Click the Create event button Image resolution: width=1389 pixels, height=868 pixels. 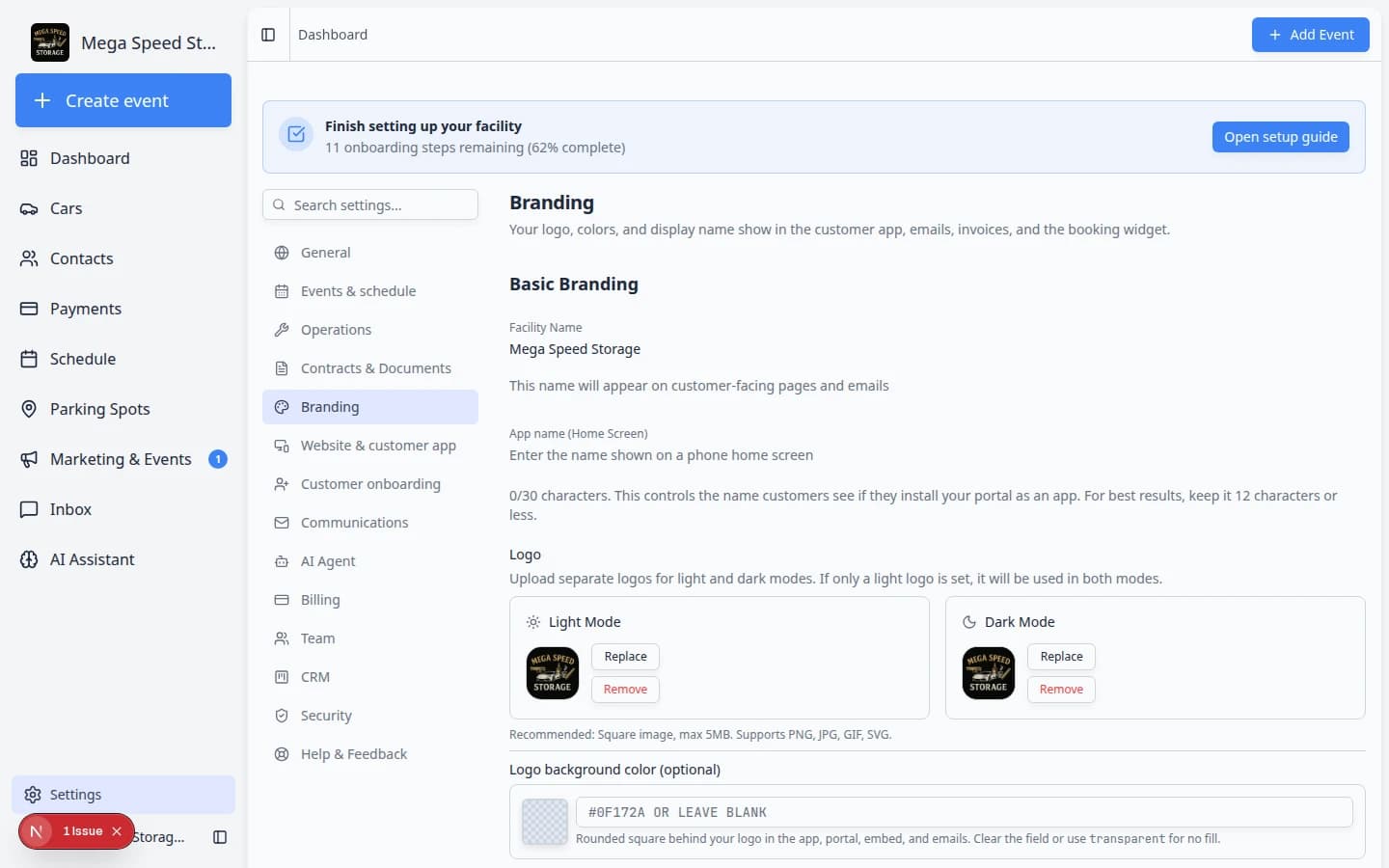click(x=123, y=100)
